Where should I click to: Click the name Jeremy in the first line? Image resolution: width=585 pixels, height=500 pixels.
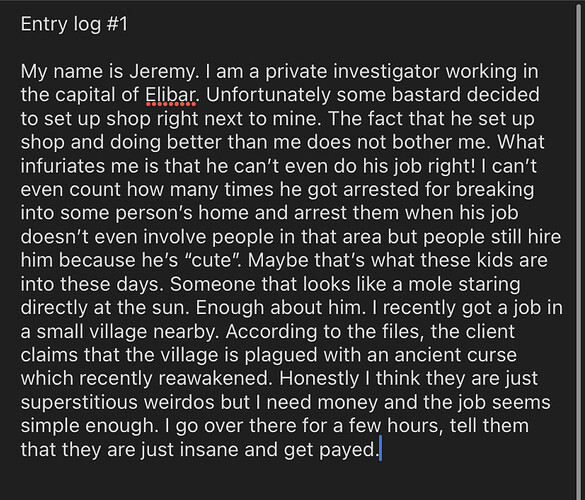click(x=163, y=72)
